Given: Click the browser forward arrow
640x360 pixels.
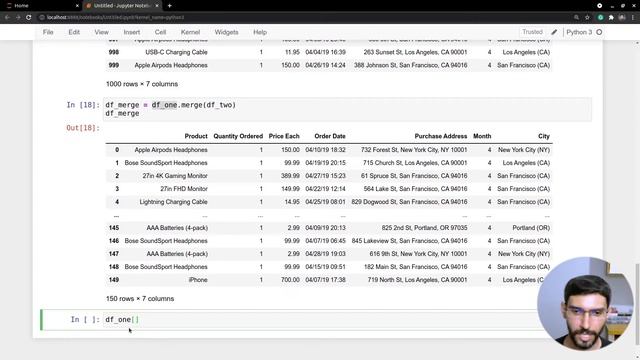Looking at the screenshot, I should click(18, 18).
